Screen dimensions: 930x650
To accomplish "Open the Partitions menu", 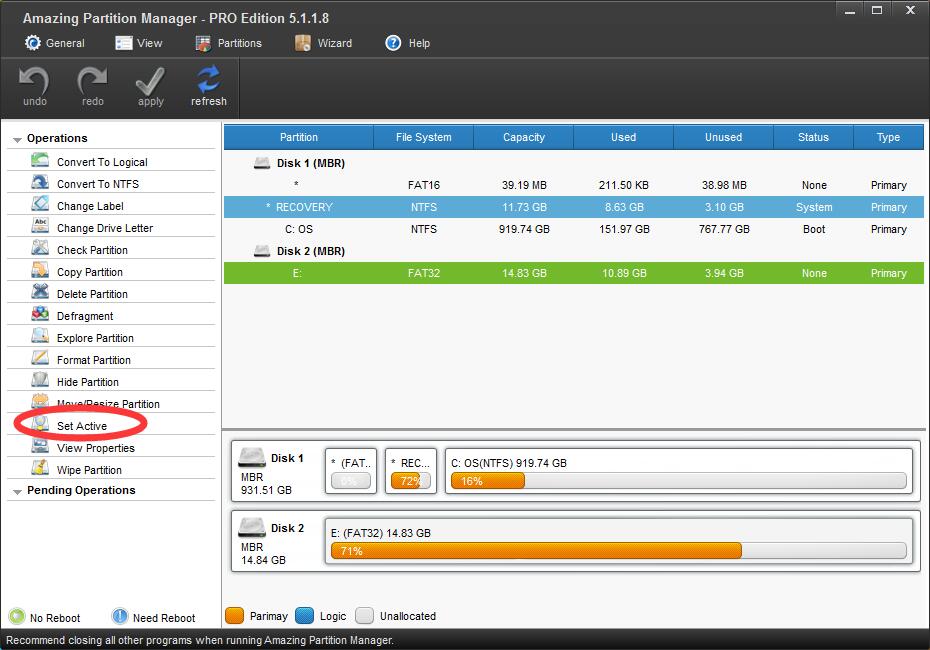I will click(228, 43).
